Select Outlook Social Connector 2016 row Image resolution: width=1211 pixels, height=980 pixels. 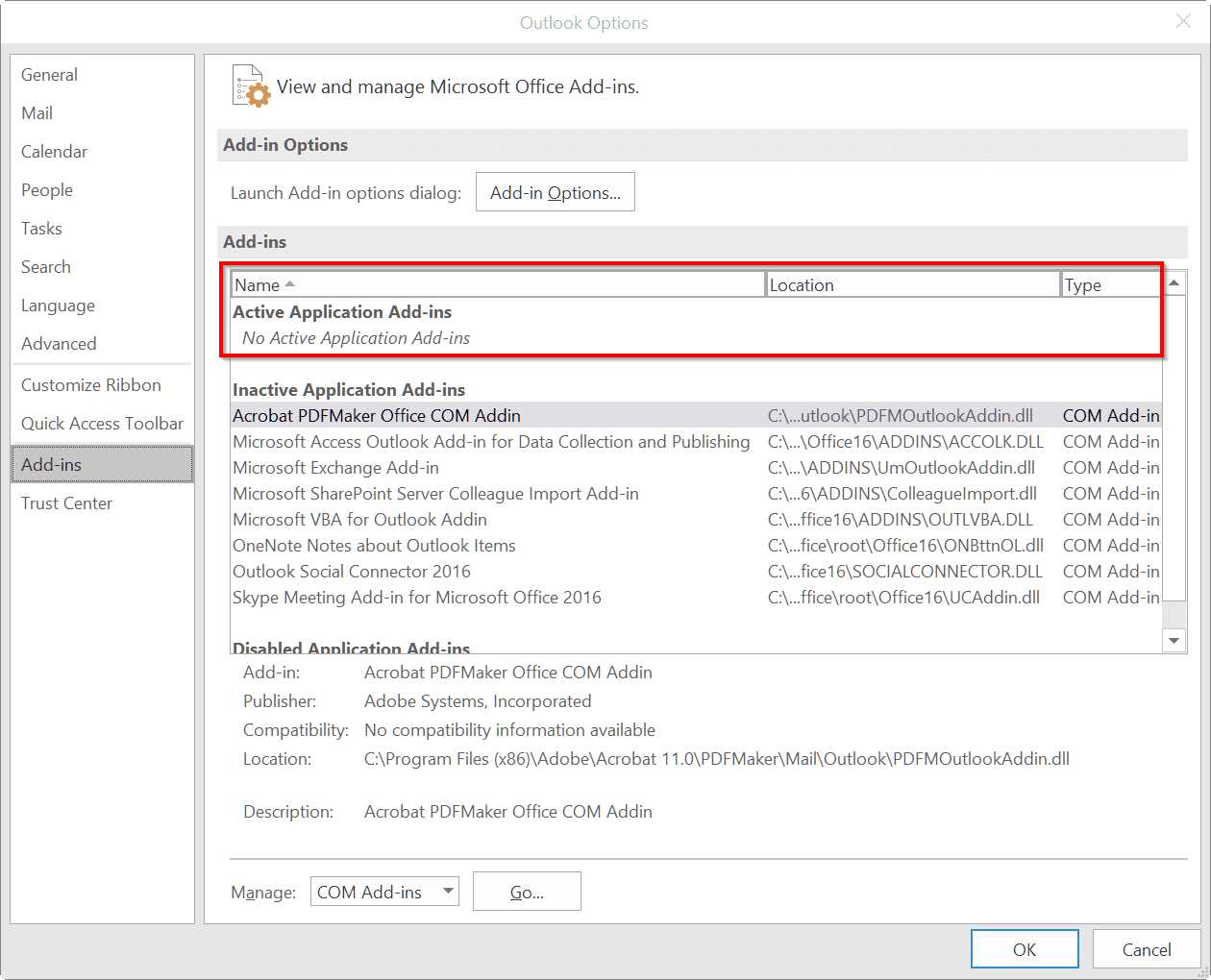coord(696,572)
